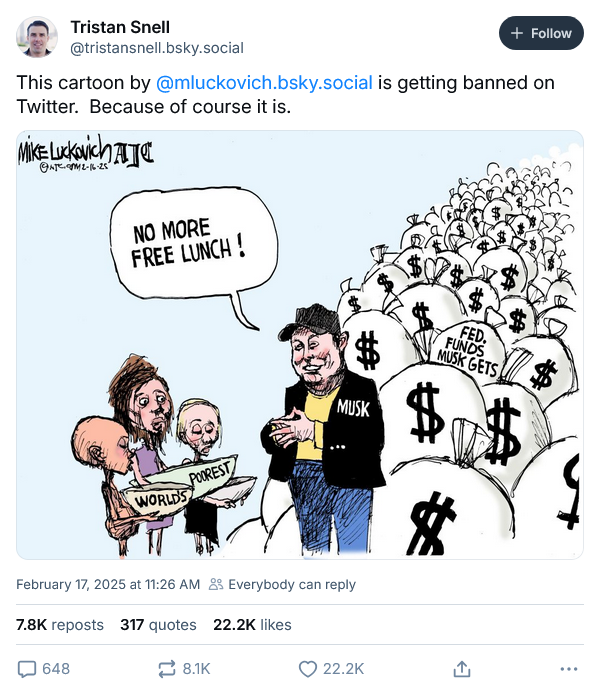Enlarge the Mike Luckovich cartoon image
This screenshot has height=695, width=600.
pyautogui.click(x=300, y=345)
